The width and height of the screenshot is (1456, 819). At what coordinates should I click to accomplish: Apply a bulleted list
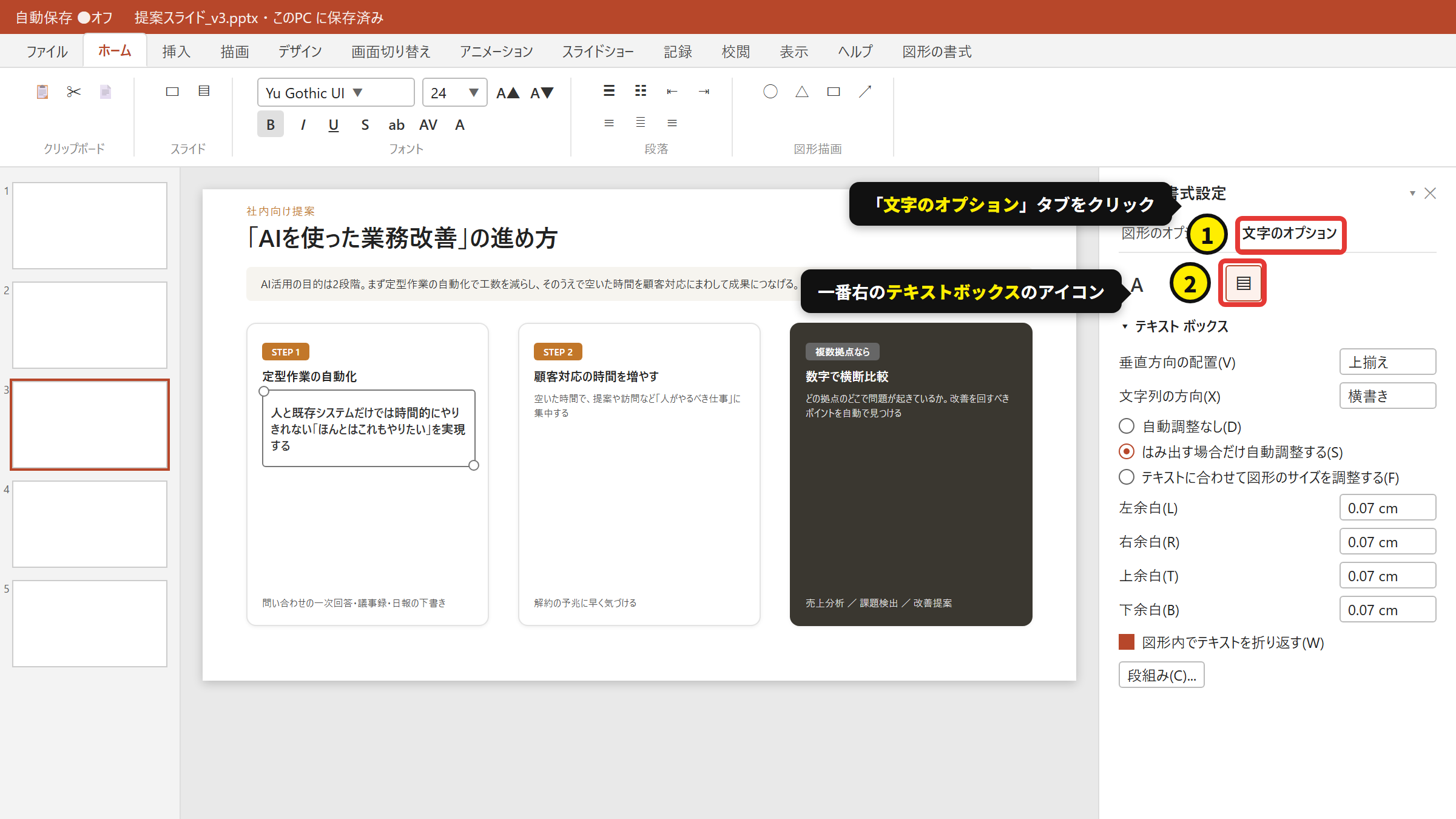click(x=609, y=91)
